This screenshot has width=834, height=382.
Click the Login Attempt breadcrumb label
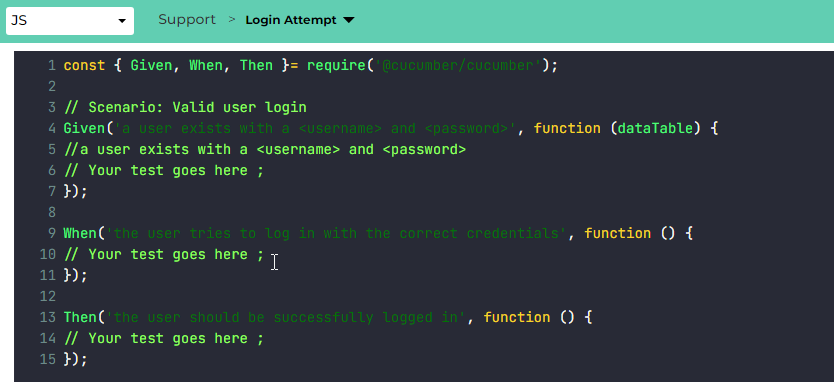pos(290,20)
